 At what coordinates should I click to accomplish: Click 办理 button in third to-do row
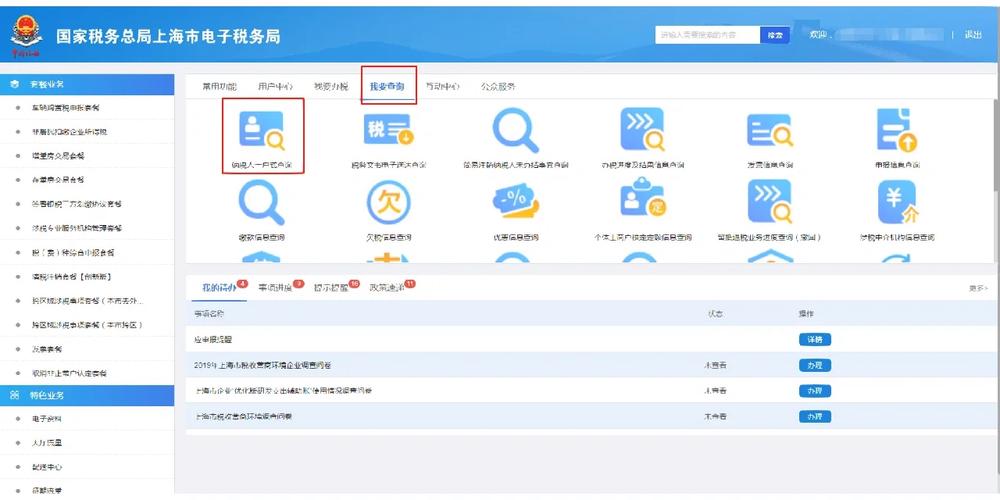coord(815,391)
